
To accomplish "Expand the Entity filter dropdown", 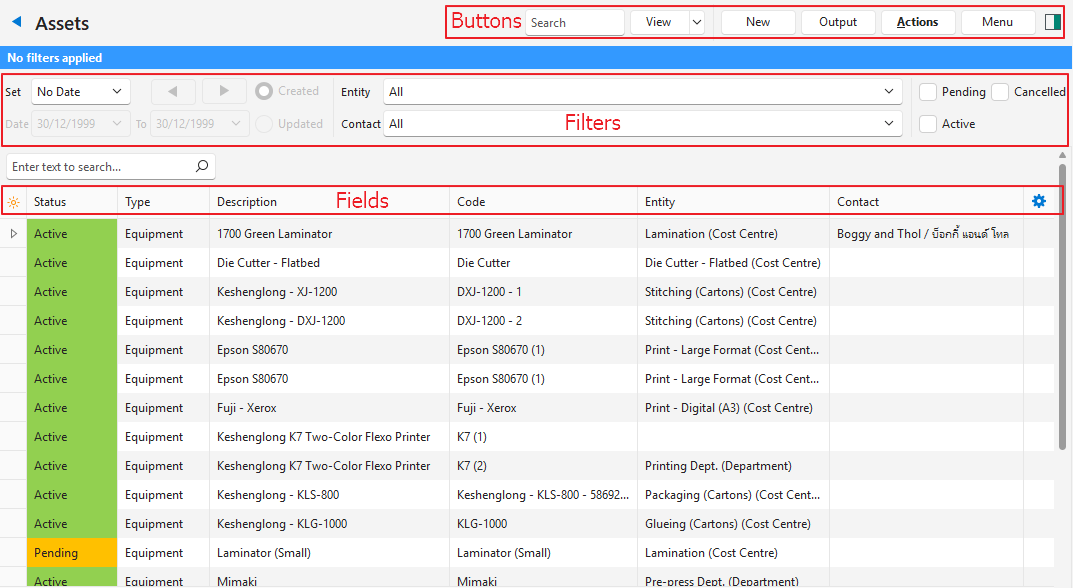I will click(x=889, y=92).
